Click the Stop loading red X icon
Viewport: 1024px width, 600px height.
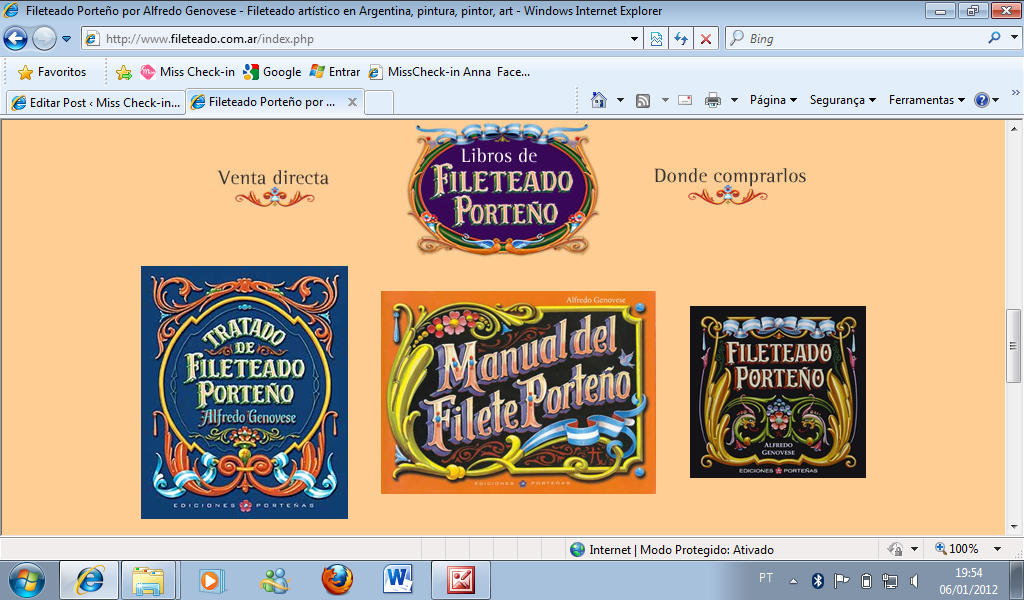(x=706, y=39)
